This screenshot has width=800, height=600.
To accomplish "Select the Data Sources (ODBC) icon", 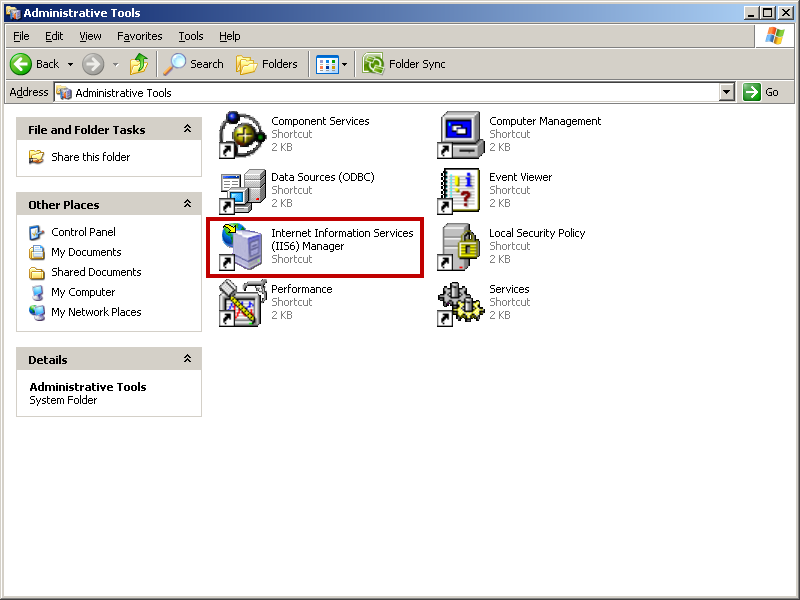I will point(242,191).
